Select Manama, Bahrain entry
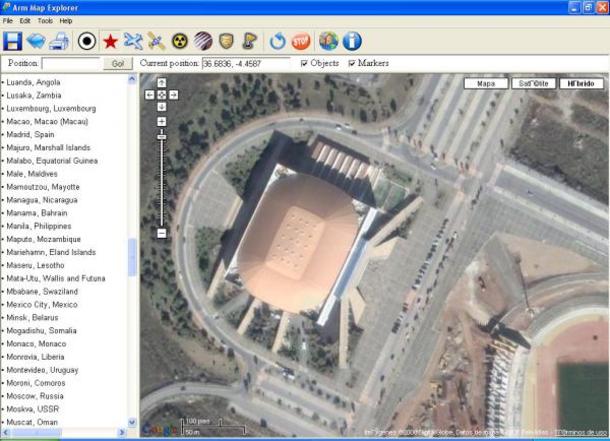This screenshot has height=441, width=610. tap(37, 213)
